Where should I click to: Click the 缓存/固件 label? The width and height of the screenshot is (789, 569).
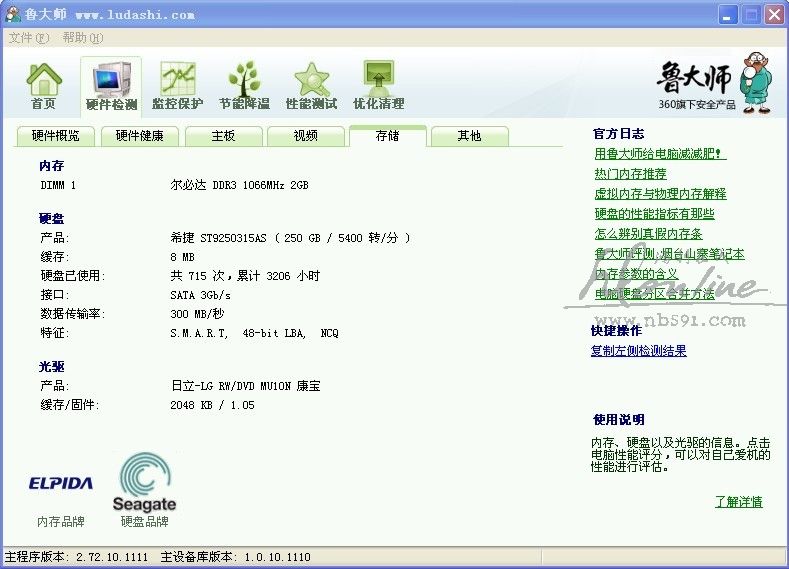(x=69, y=405)
